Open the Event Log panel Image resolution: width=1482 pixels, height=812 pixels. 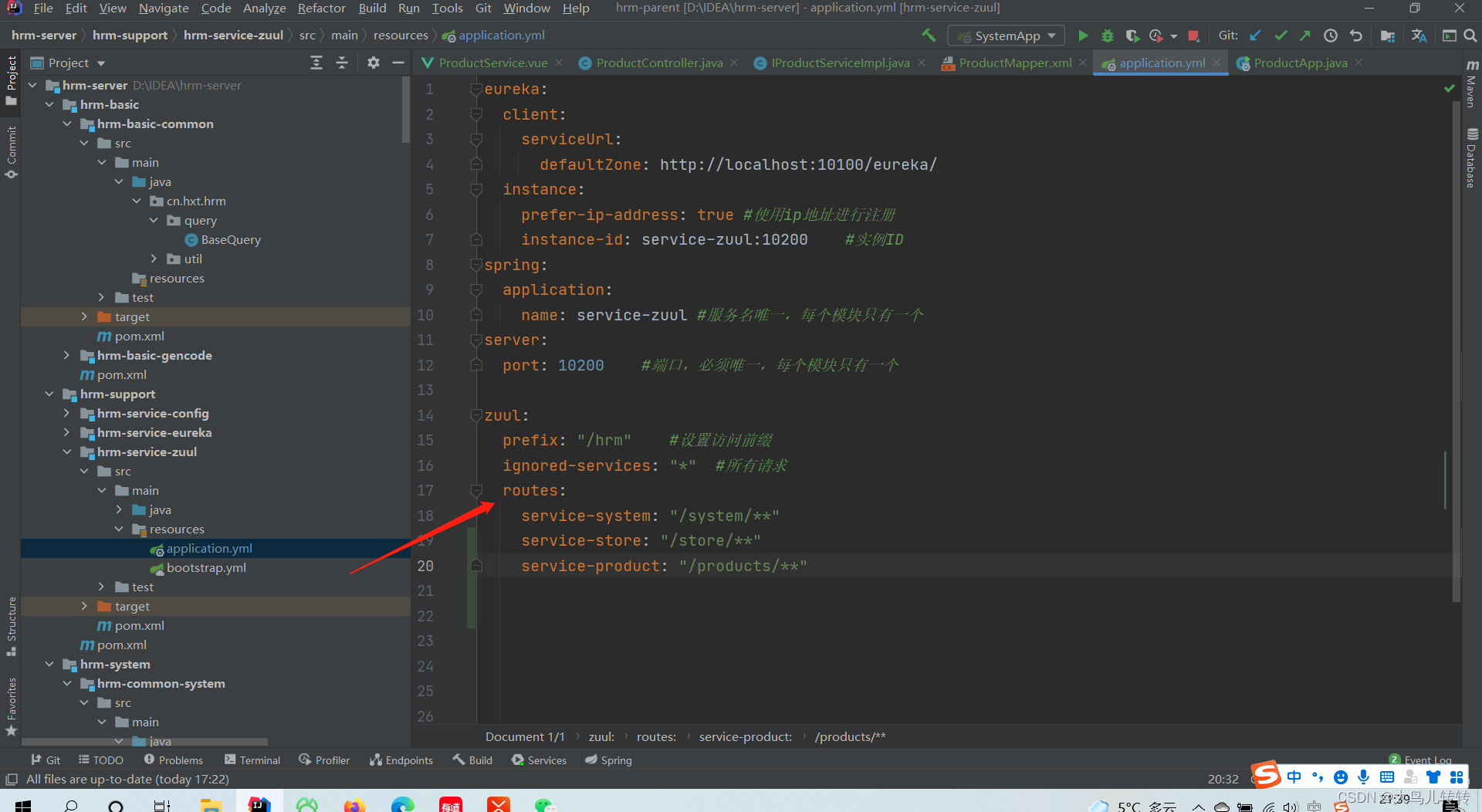(1427, 760)
